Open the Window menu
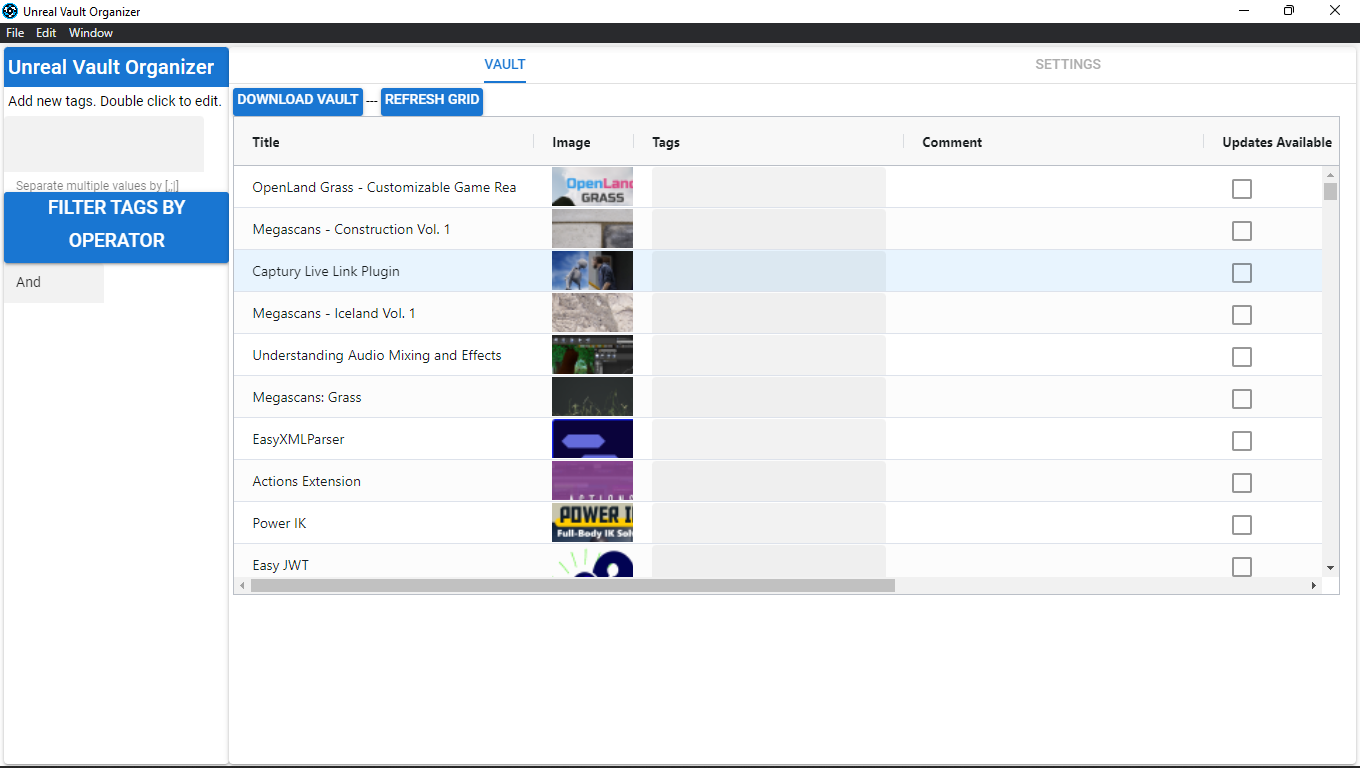This screenshot has width=1360, height=768. (x=91, y=33)
